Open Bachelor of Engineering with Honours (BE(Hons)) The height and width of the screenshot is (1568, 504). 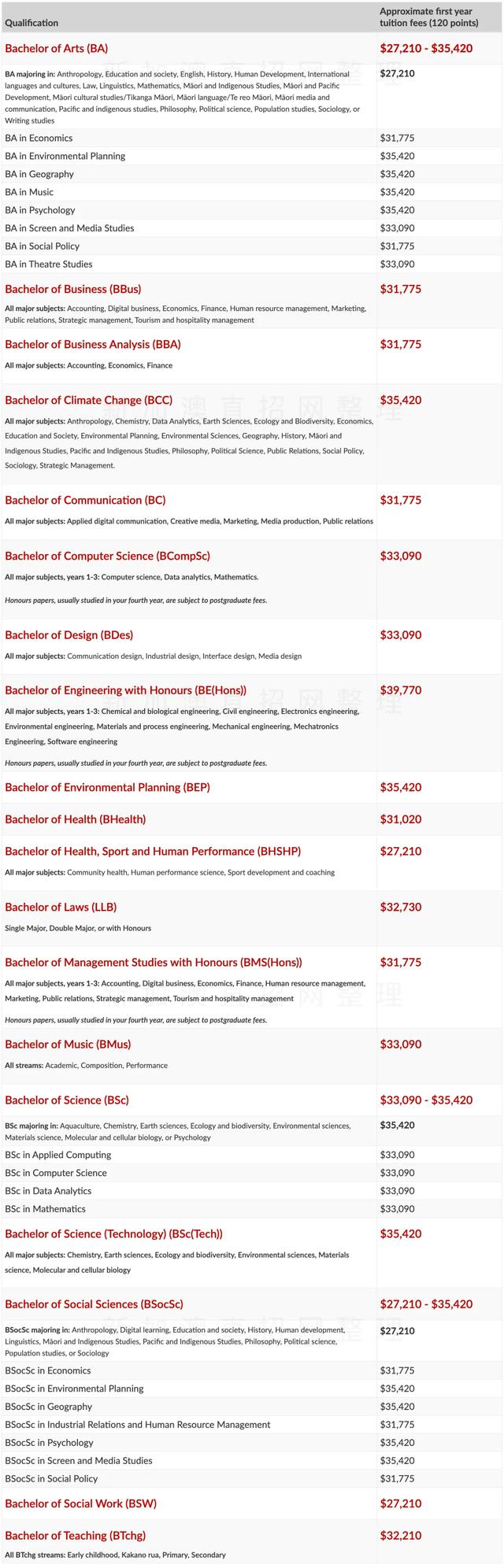pyautogui.click(x=125, y=690)
